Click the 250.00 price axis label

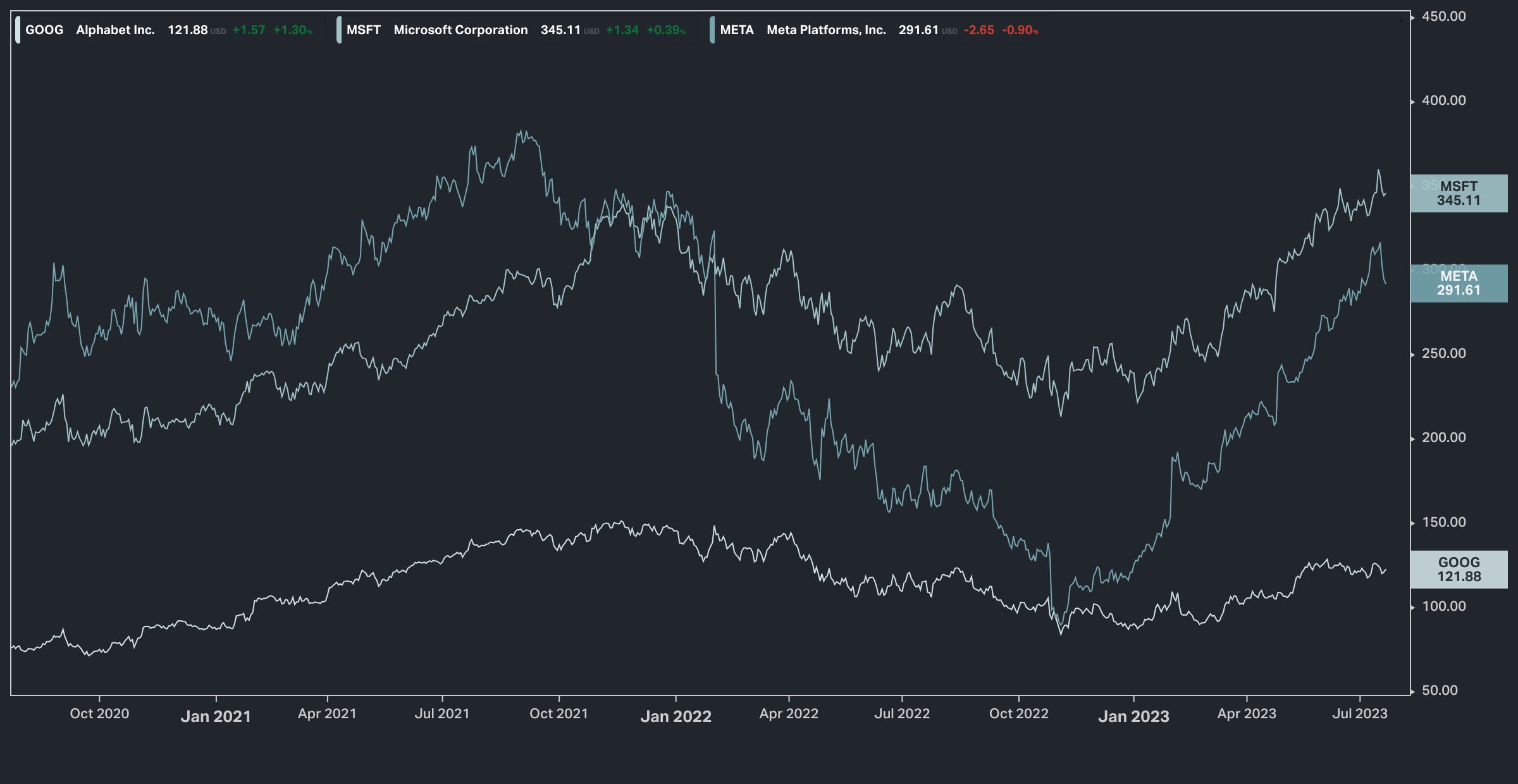(x=1443, y=353)
